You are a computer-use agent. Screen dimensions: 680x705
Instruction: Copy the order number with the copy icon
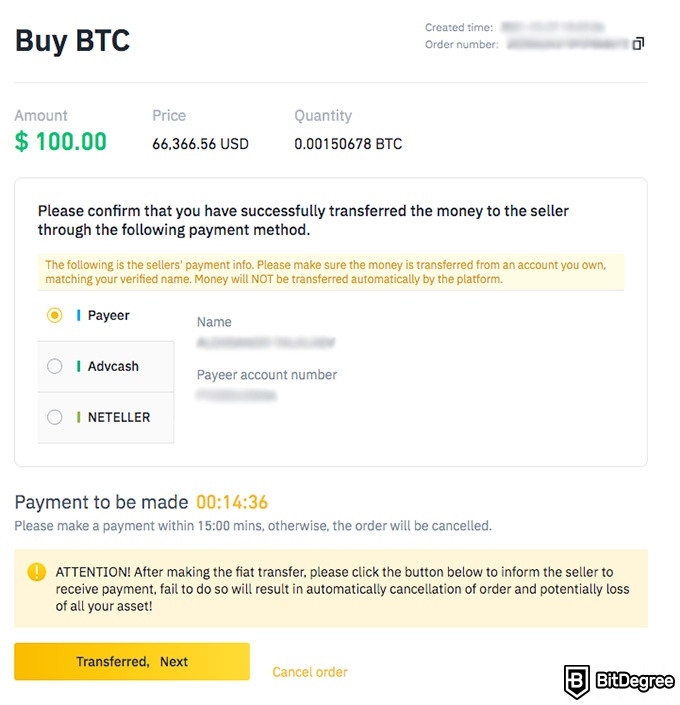point(638,44)
